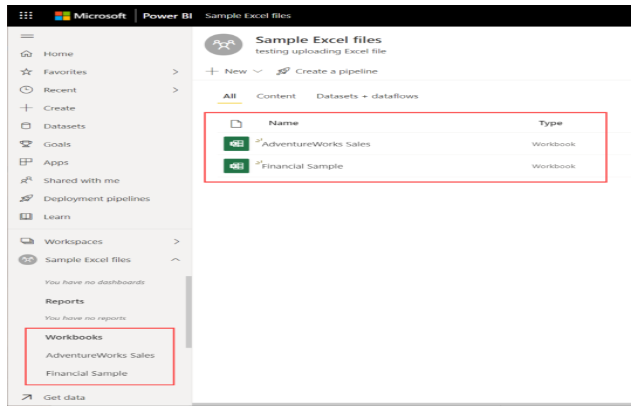Open Learn in the sidebar
642x412 pixels.
(57, 217)
